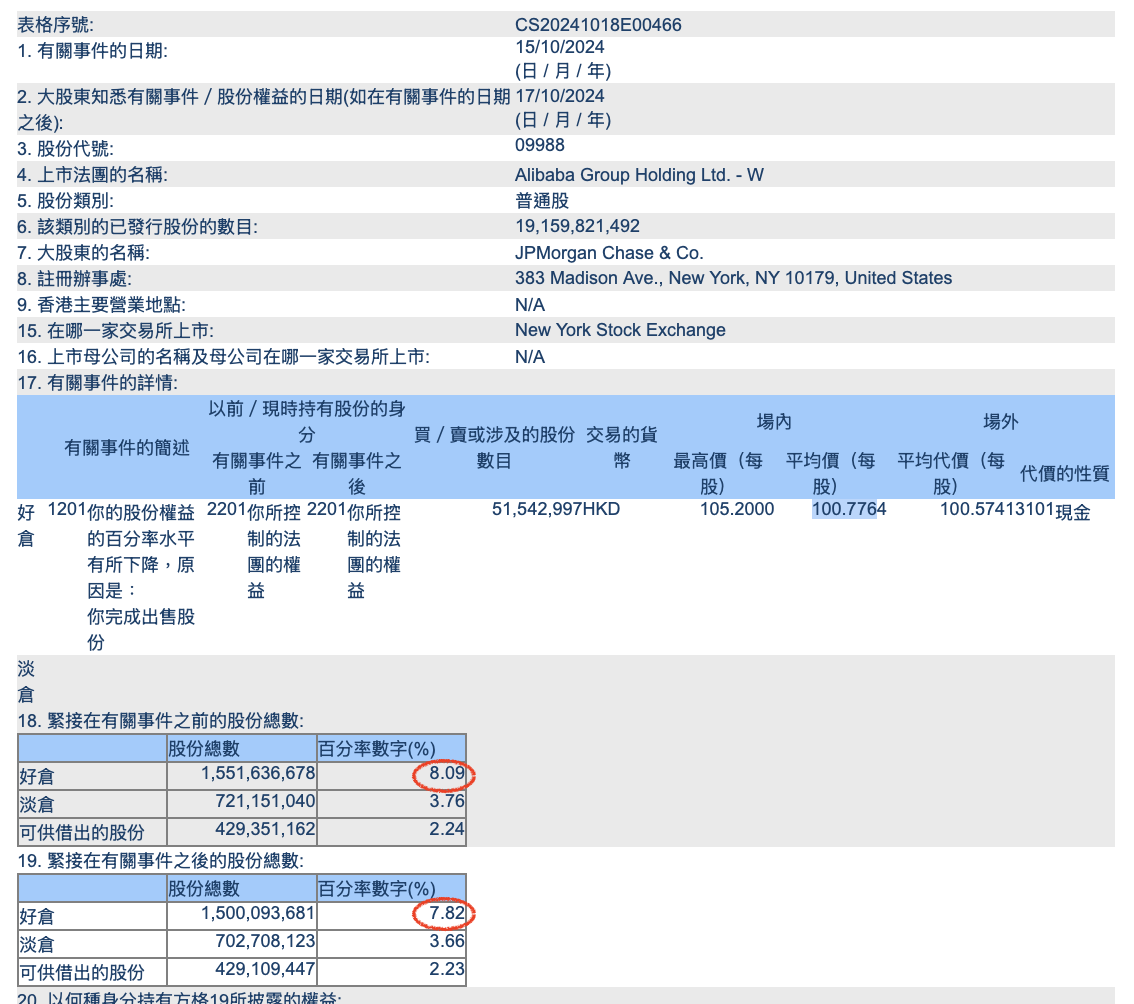Click the event date 15/10/2024
The width and height of the screenshot is (1134, 1004).
pyautogui.click(x=560, y=48)
